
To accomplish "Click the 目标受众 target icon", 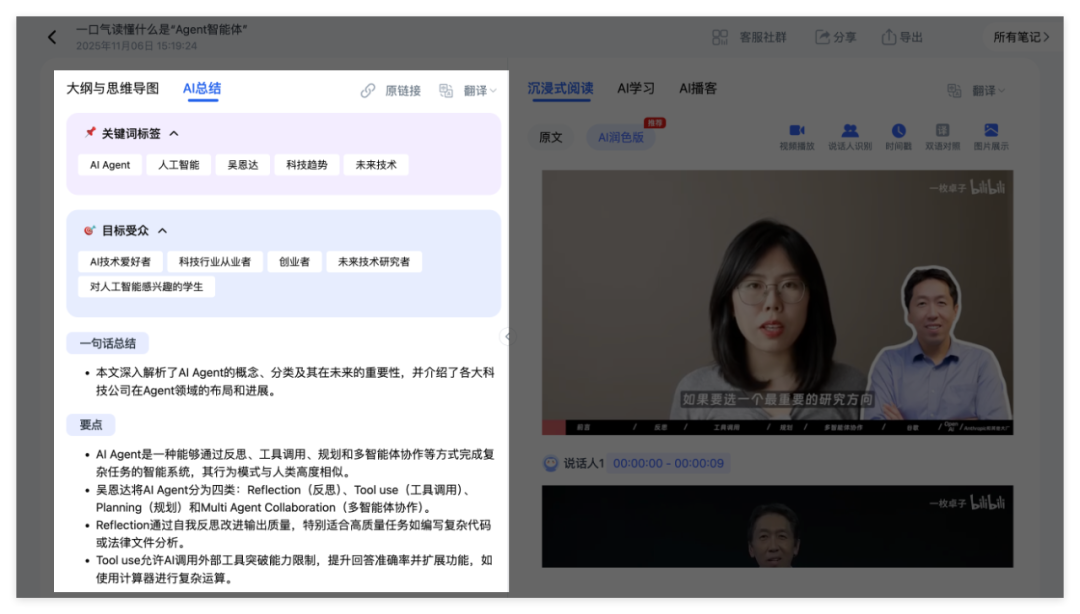I will pyautogui.click(x=90, y=230).
